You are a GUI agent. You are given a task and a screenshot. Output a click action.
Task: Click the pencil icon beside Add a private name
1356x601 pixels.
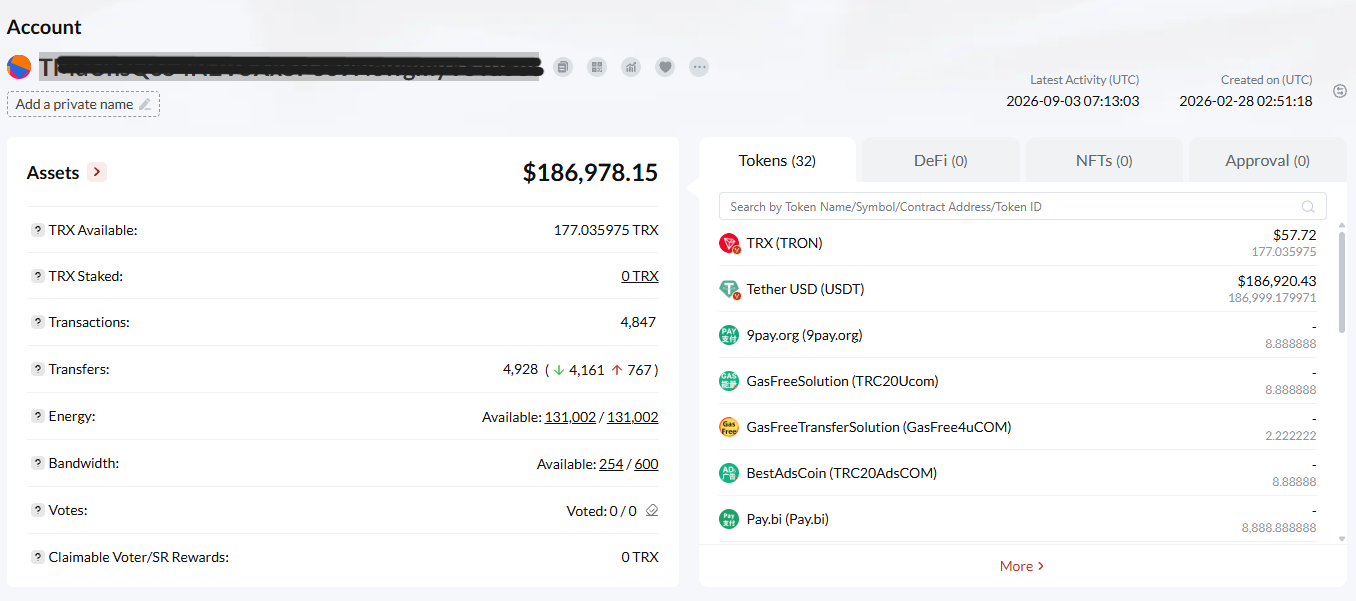click(145, 104)
